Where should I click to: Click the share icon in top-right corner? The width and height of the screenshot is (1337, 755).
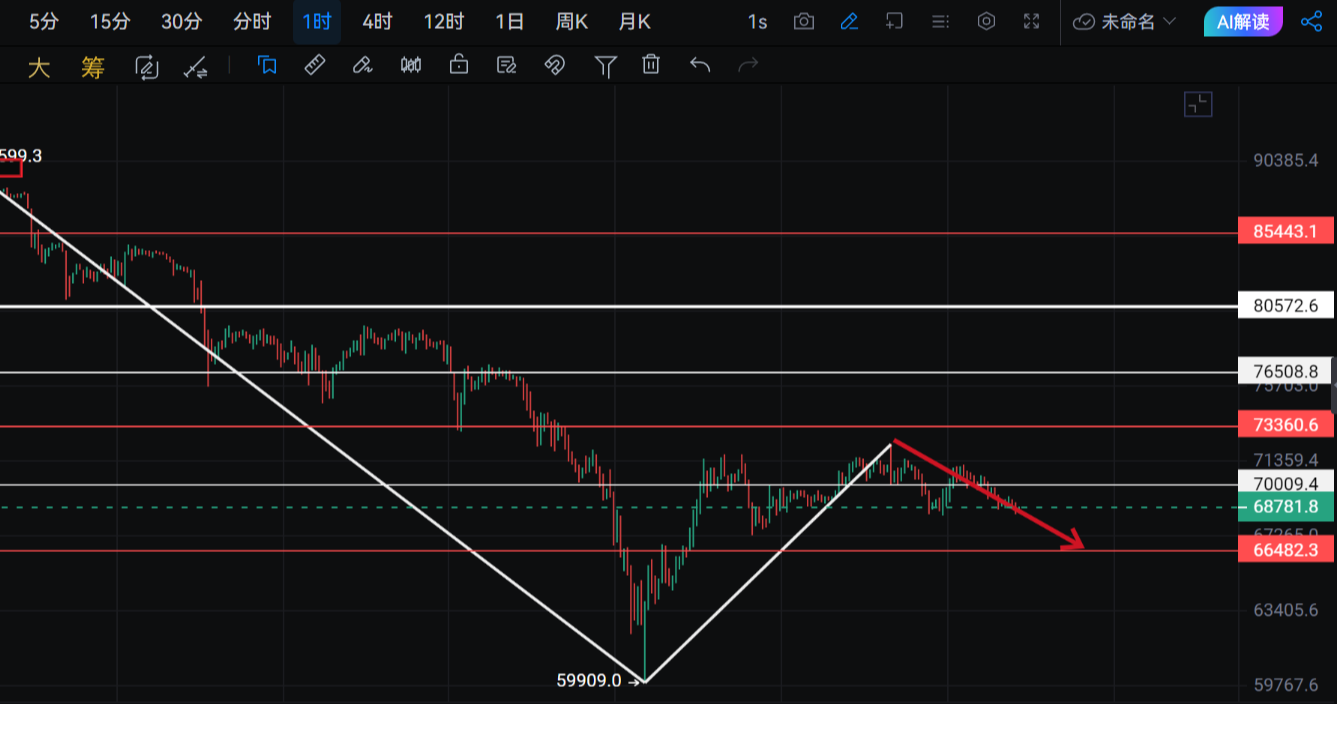[1311, 22]
